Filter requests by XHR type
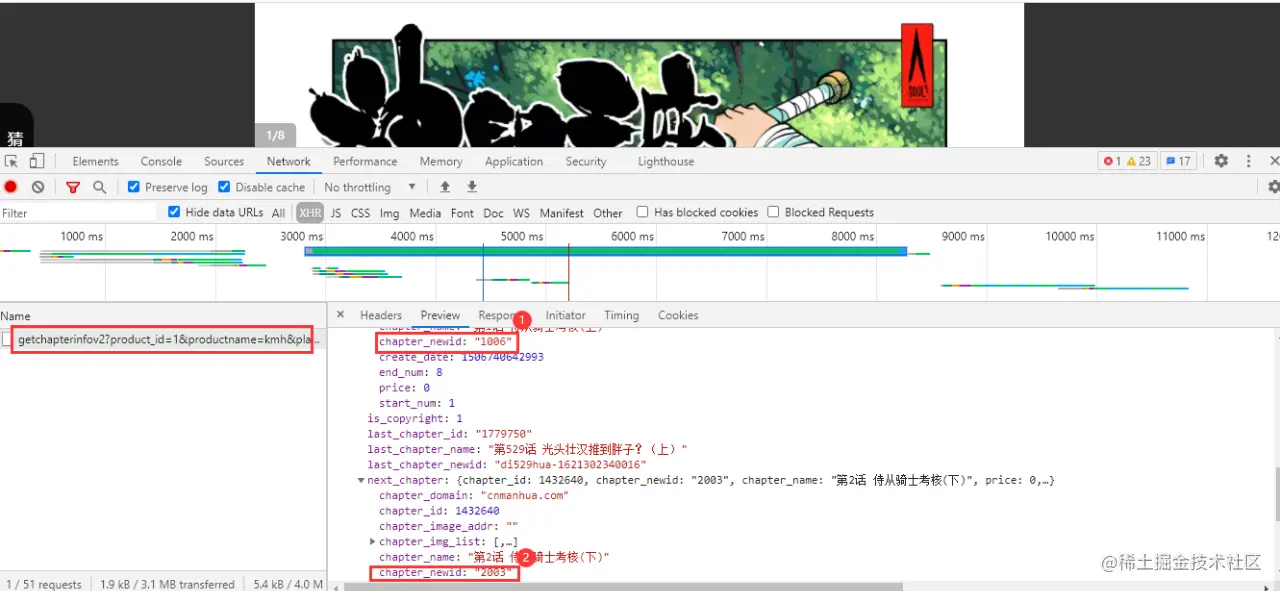The image size is (1280, 591). point(310,213)
